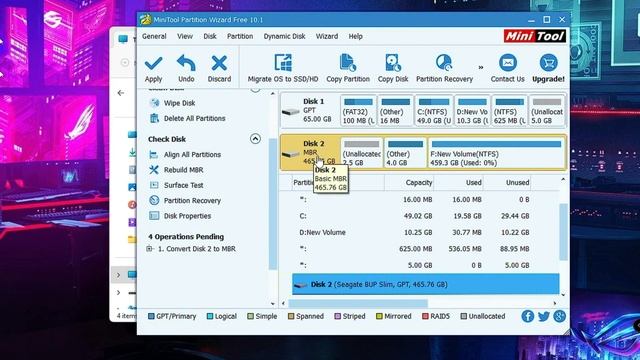
Task: Select Disk 1 GPT in disk map
Action: [310, 110]
